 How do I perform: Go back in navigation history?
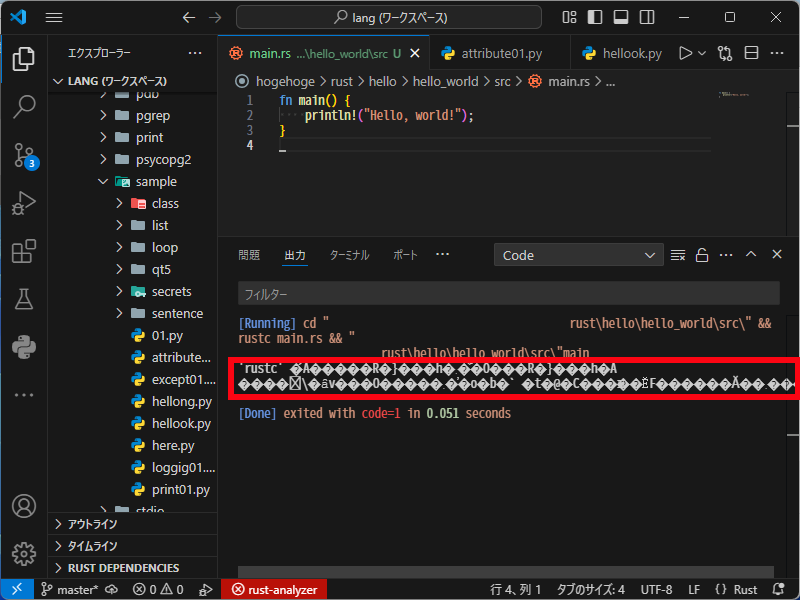pos(189,17)
